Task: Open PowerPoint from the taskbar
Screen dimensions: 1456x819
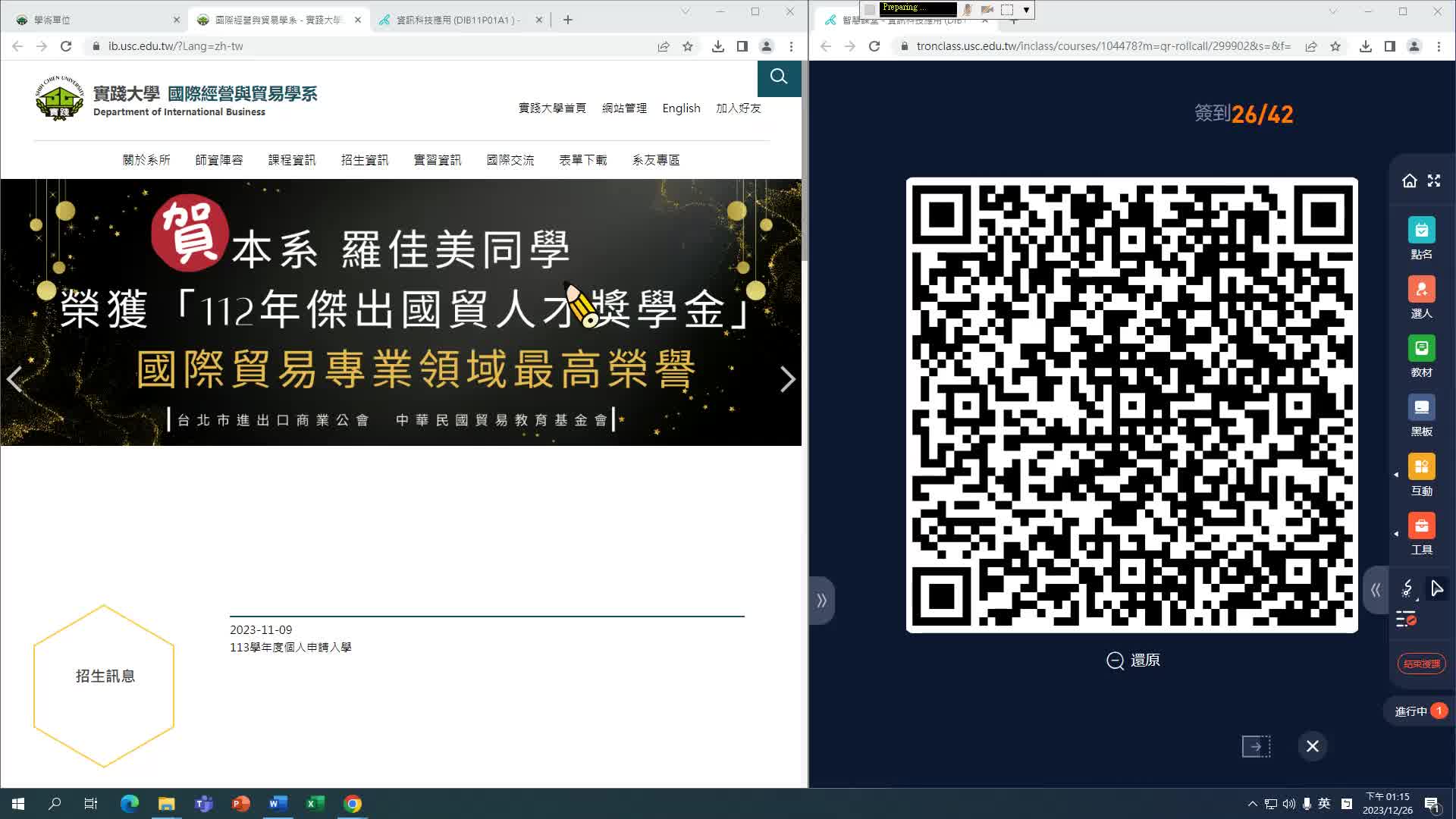Action: 240,804
